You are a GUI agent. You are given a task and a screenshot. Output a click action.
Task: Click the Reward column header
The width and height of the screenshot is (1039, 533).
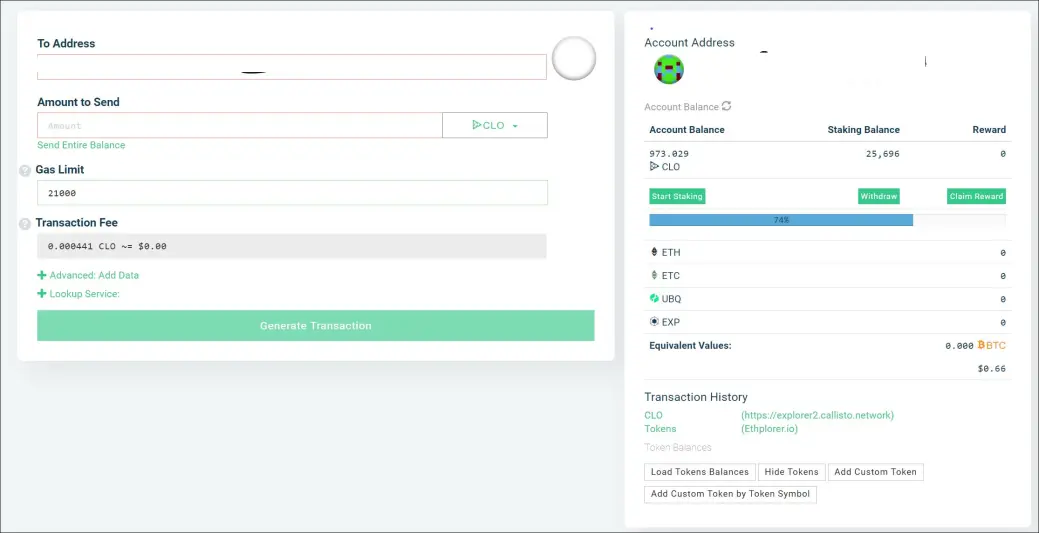pos(989,130)
